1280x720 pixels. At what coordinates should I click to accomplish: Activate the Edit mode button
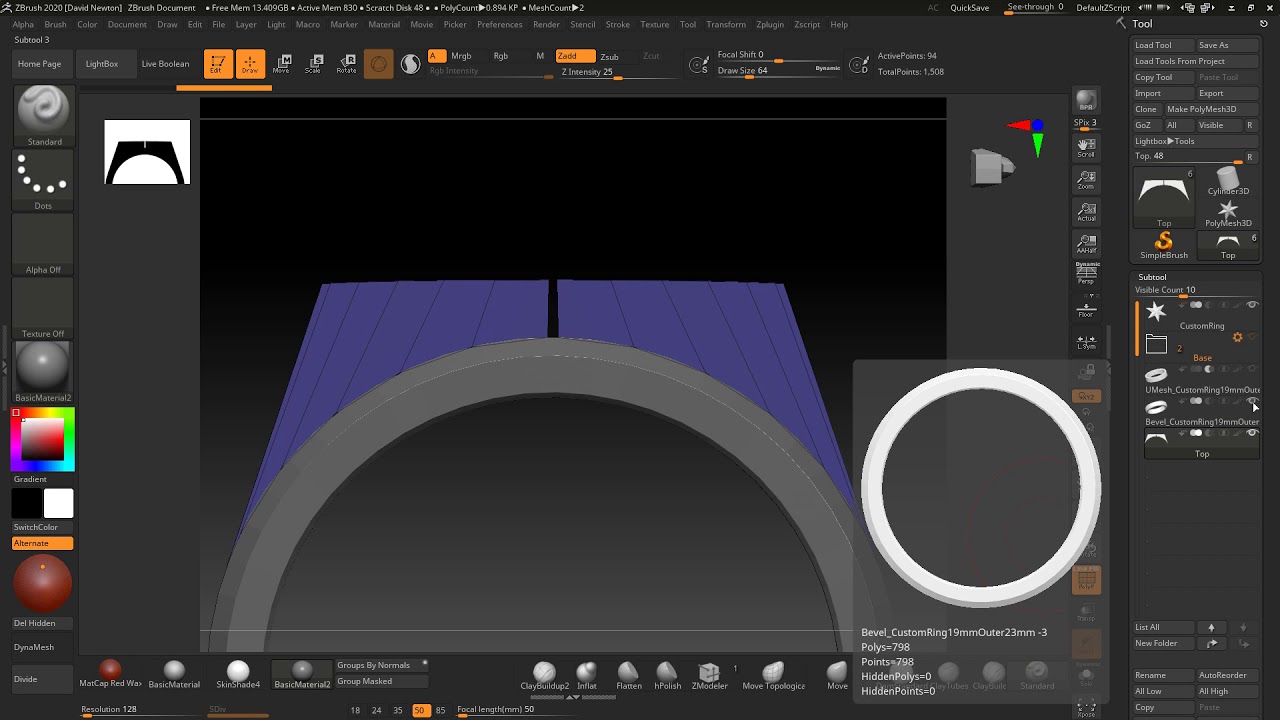(x=217, y=64)
